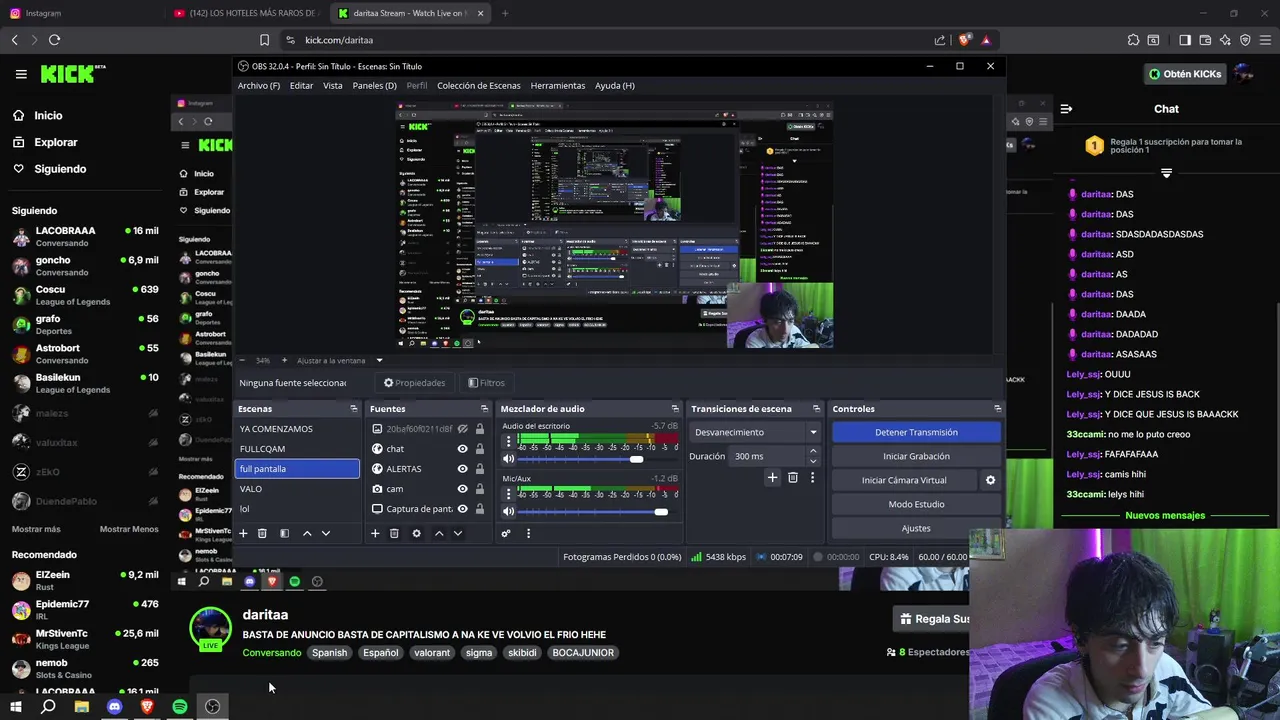Toggle visibility of the chat source
Image resolution: width=1280 pixels, height=720 pixels.
pos(462,449)
